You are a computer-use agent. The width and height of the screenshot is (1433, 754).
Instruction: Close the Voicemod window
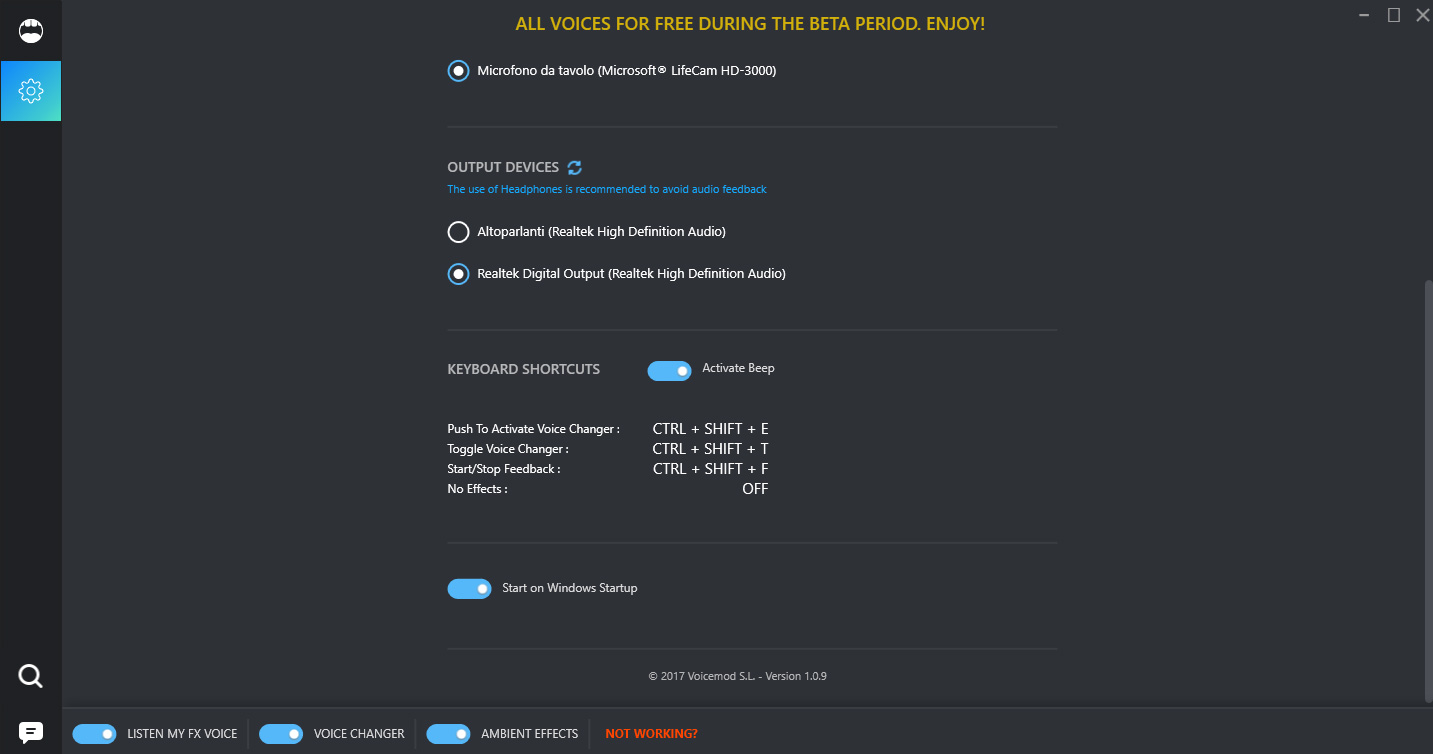click(x=1422, y=15)
